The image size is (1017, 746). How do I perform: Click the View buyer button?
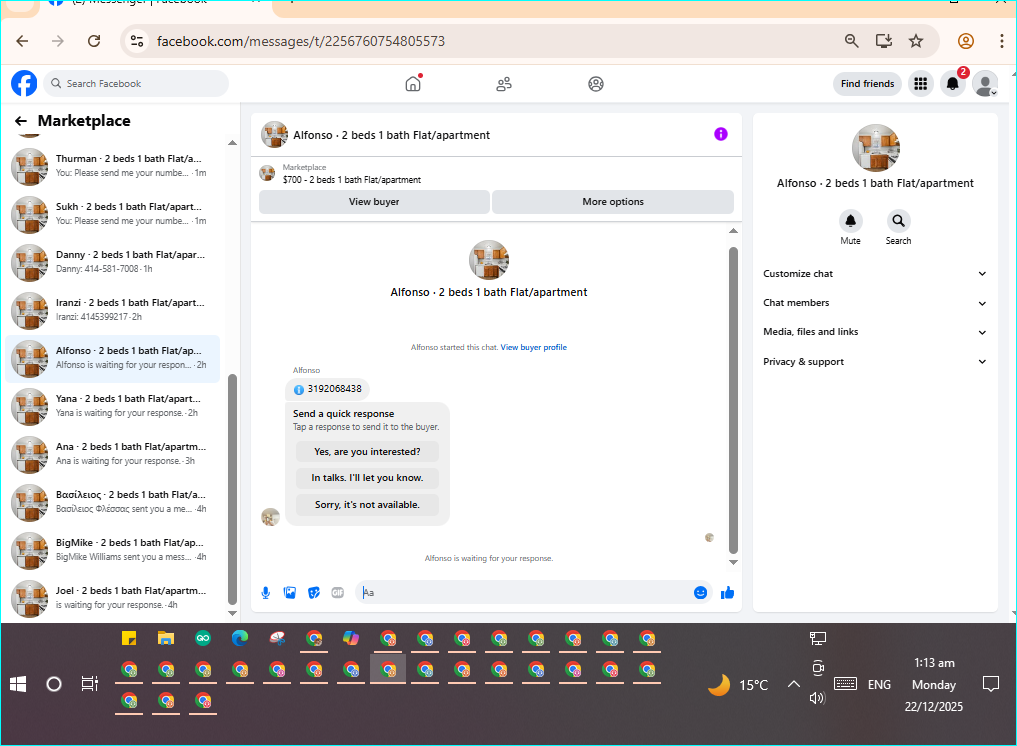point(374,202)
